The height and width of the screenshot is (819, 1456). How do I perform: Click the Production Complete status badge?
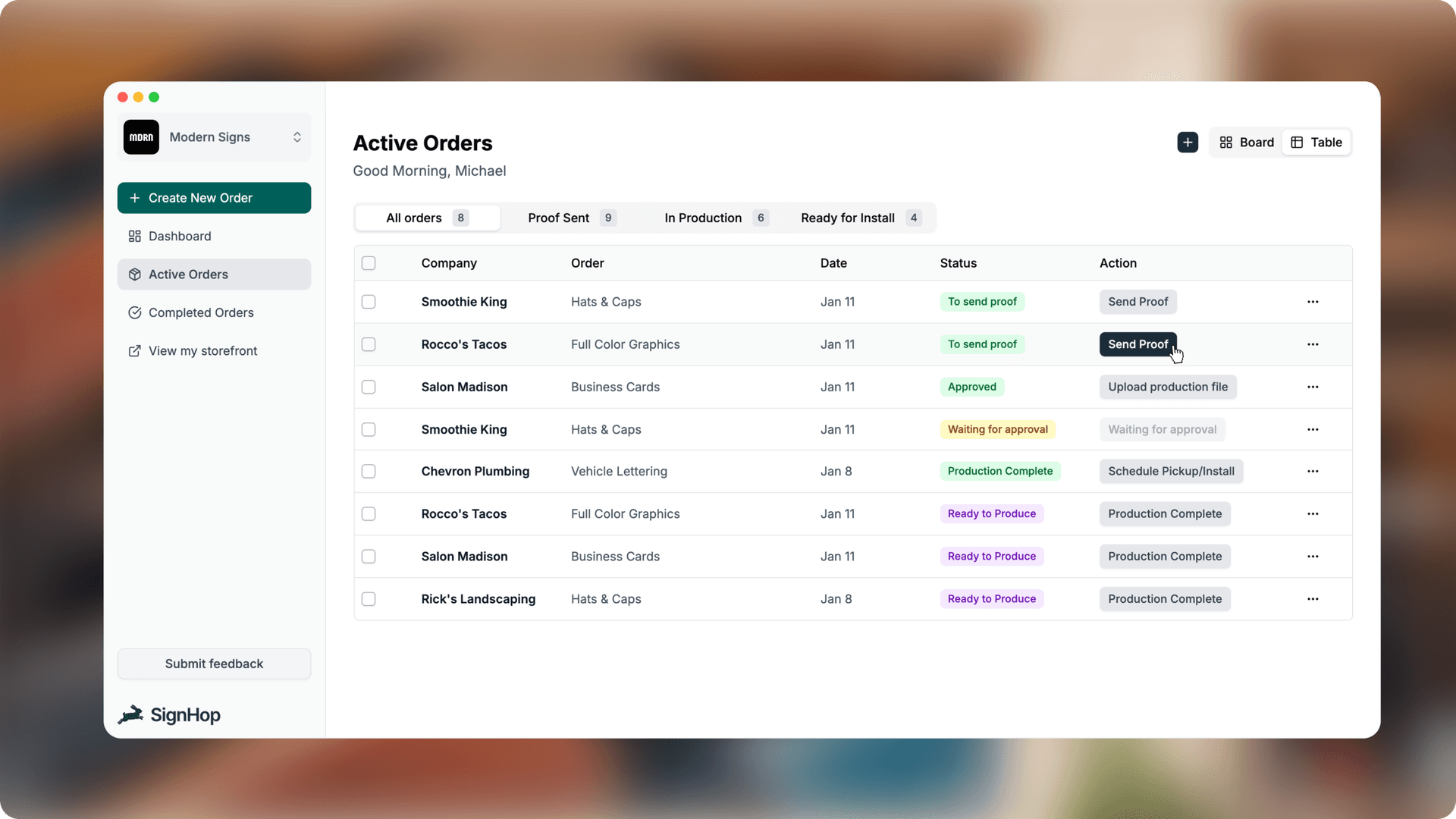tap(1000, 471)
